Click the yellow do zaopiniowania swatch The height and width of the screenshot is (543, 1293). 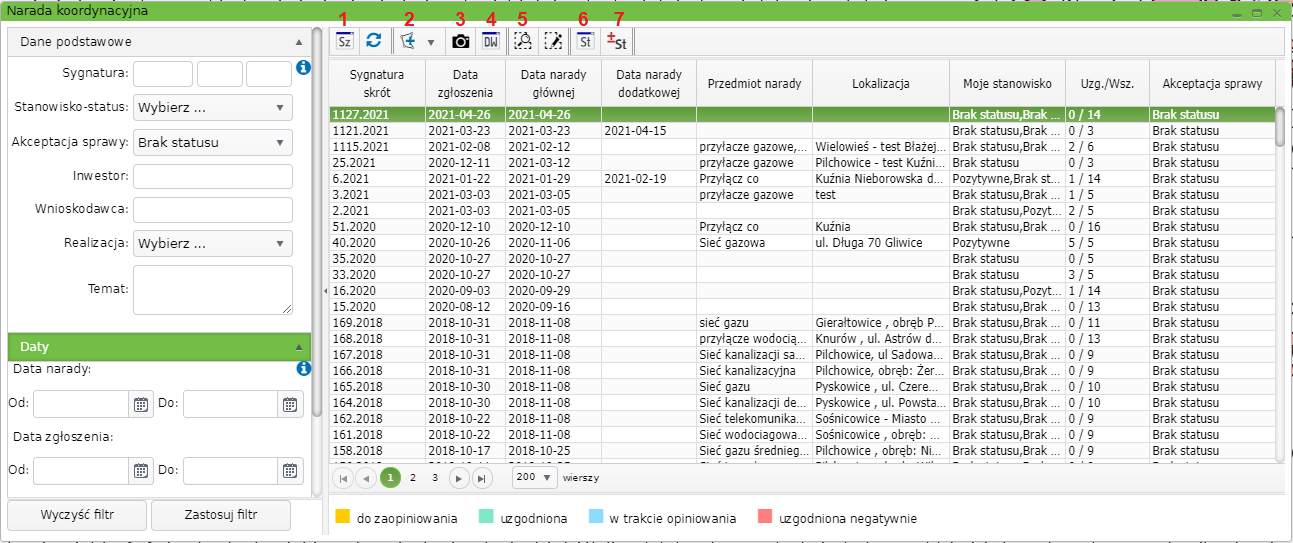pos(342,518)
